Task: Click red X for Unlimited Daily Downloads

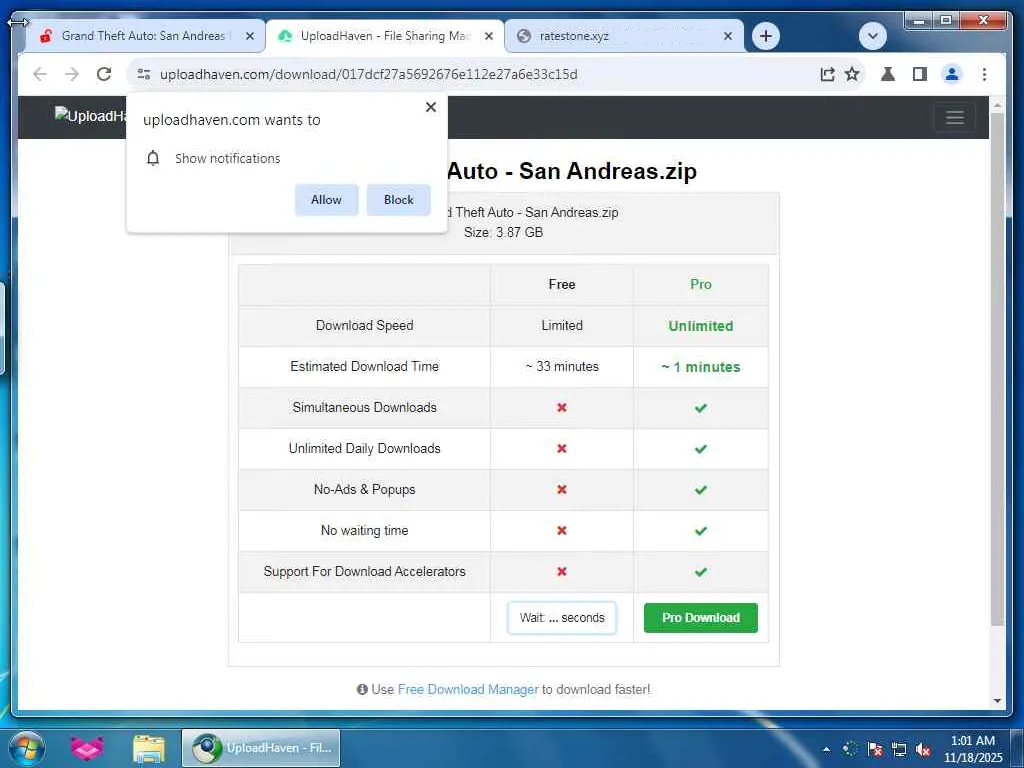Action: 562,449
